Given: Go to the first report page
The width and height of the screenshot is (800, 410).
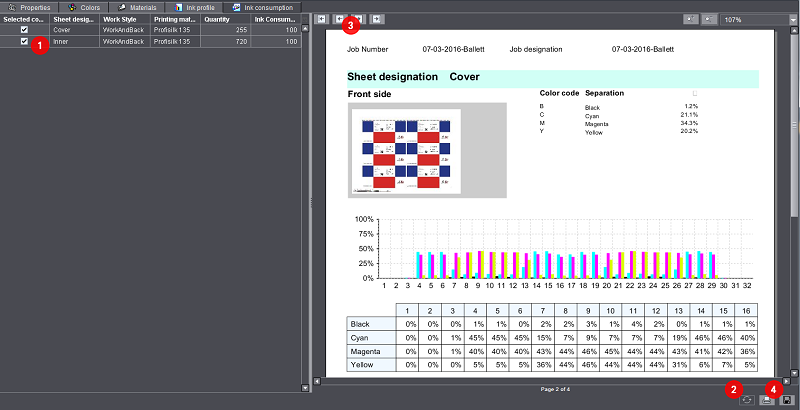Looking at the screenshot, I should pos(321,19).
